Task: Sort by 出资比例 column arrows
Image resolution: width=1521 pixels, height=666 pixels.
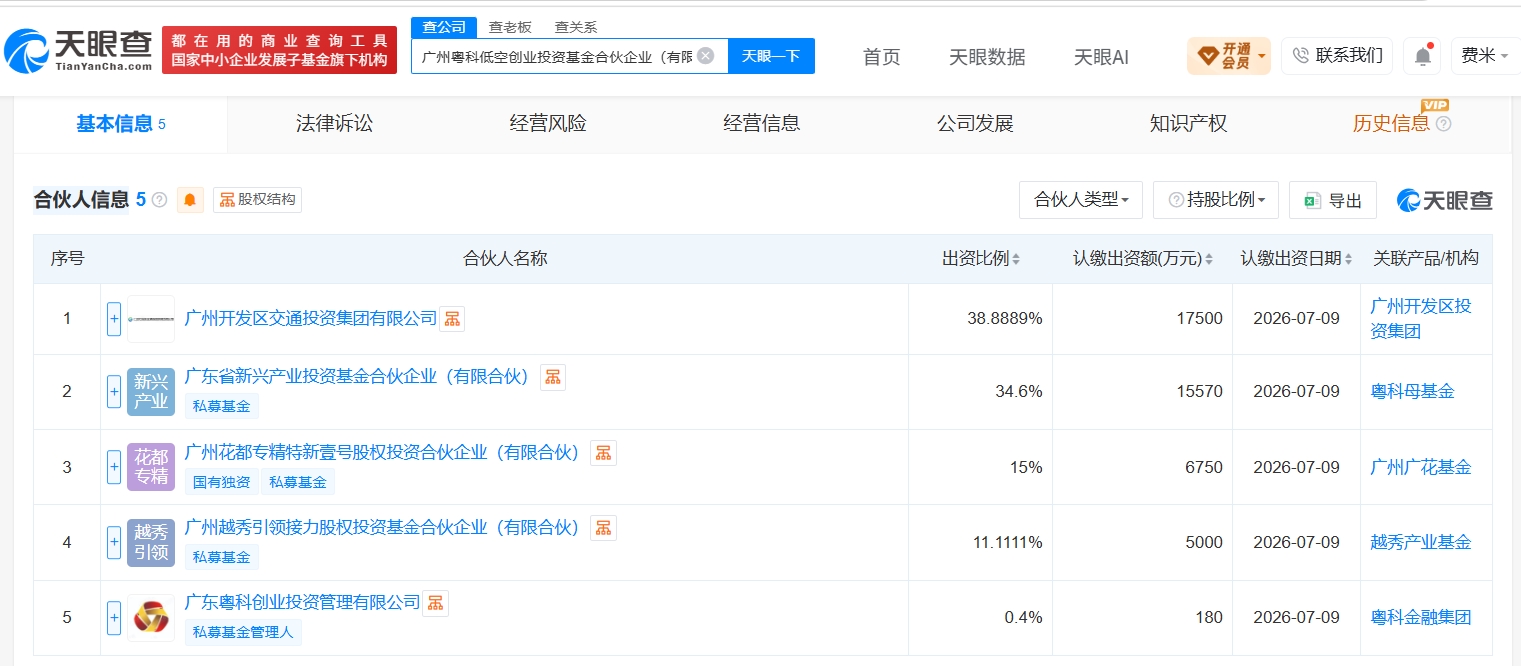Action: point(1016,259)
